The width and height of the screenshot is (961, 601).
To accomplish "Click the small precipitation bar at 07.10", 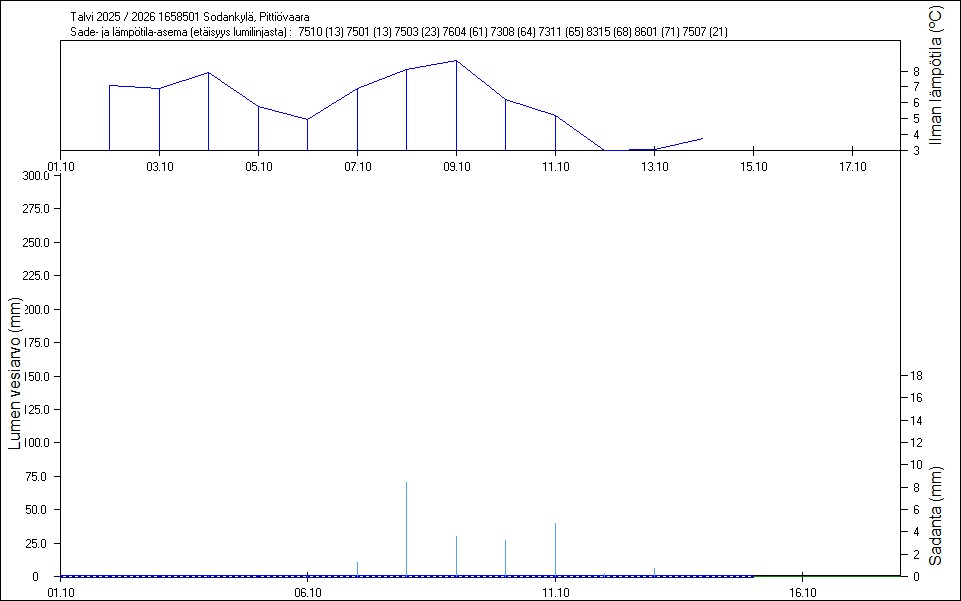I will (x=357, y=569).
